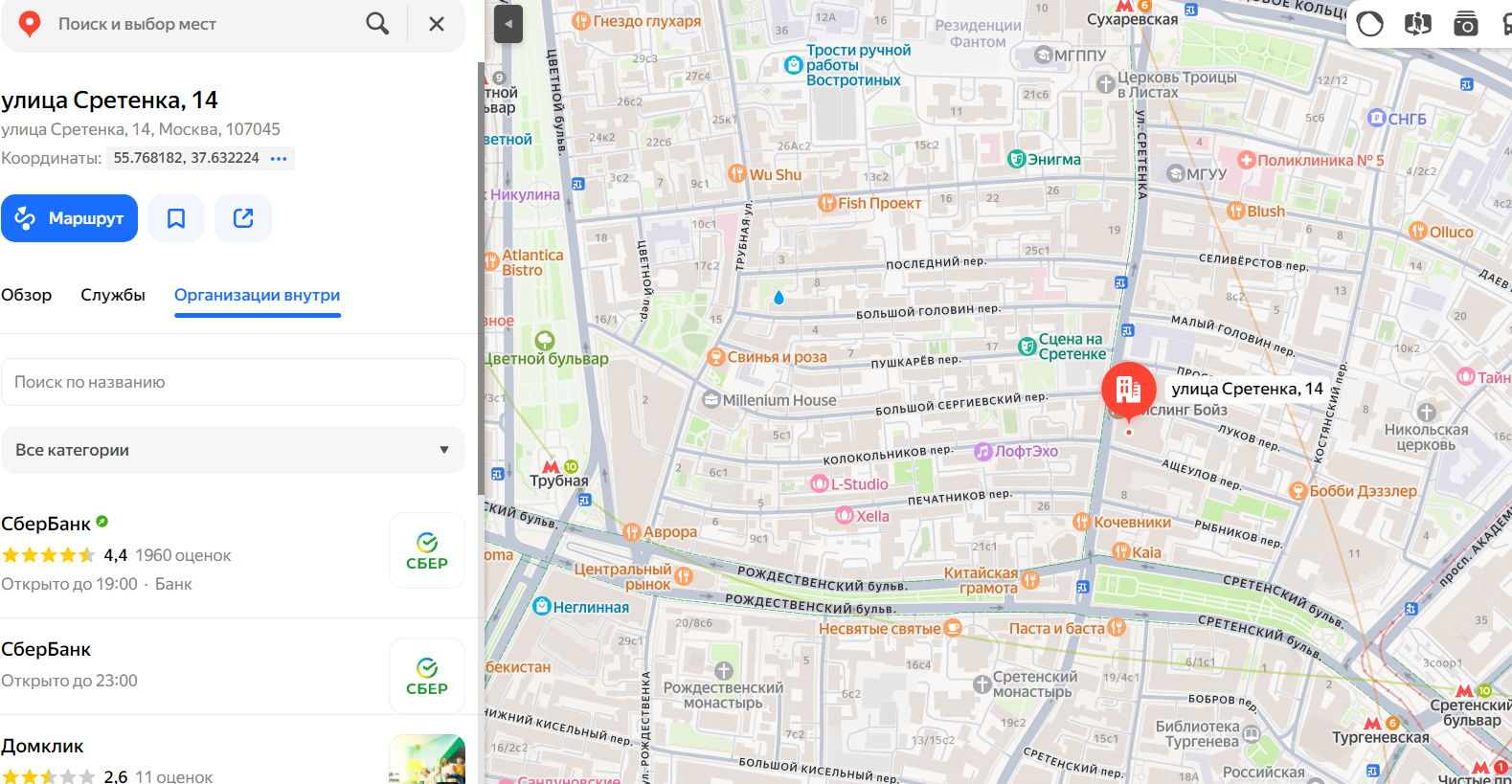Switch to the Обзор tab
1512x784 pixels.
27,295
